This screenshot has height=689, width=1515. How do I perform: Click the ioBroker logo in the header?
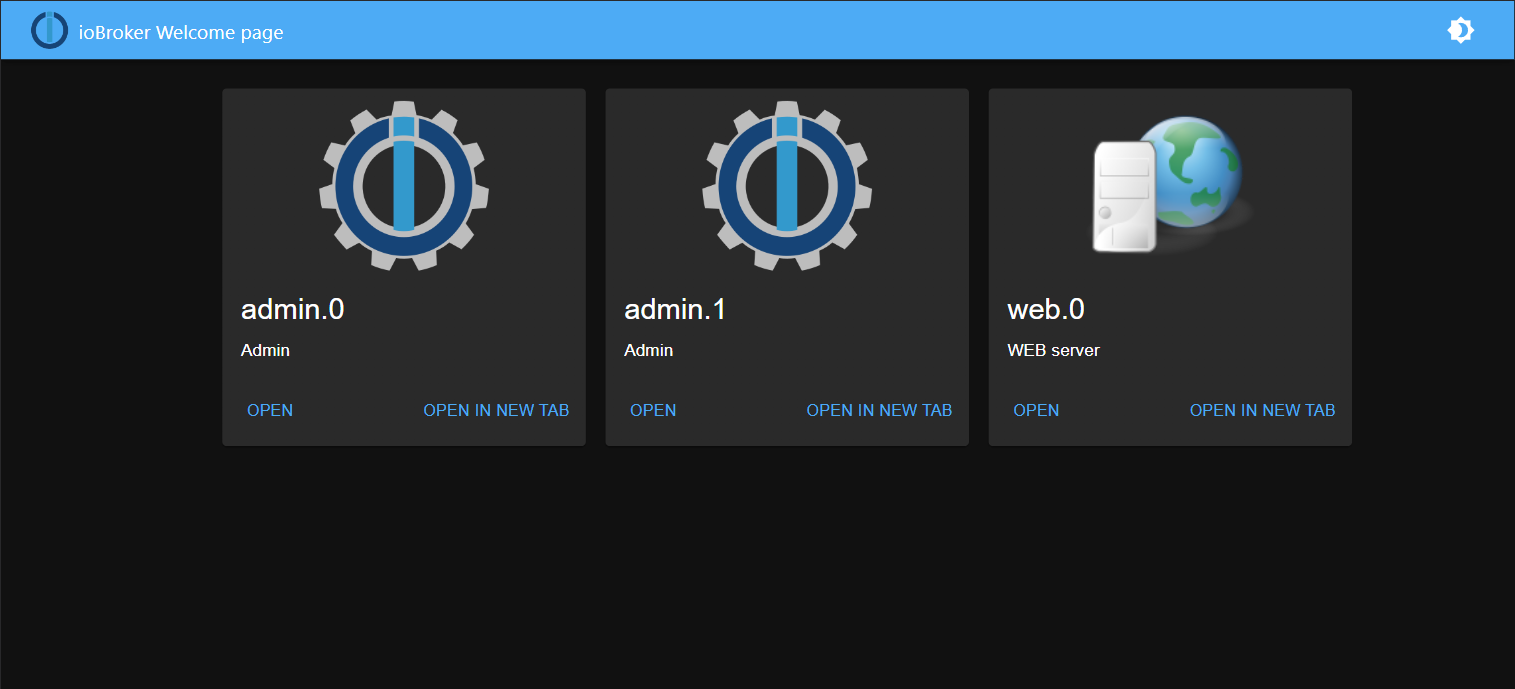(49, 30)
